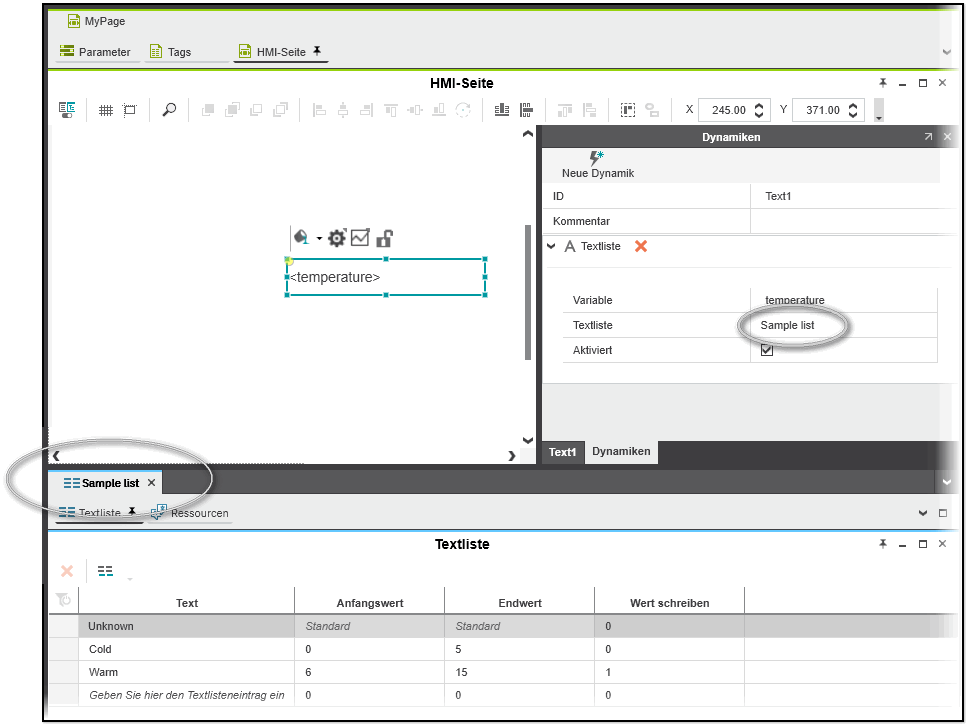Collapse the Textliste dynamic section
Screen dimensions: 968x726
point(552,246)
